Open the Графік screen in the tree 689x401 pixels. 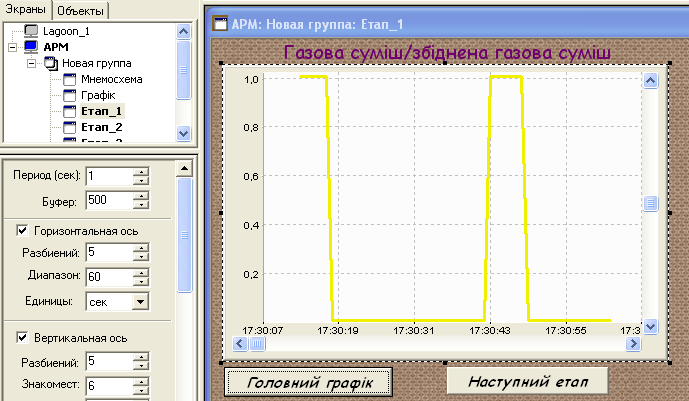pos(98,95)
